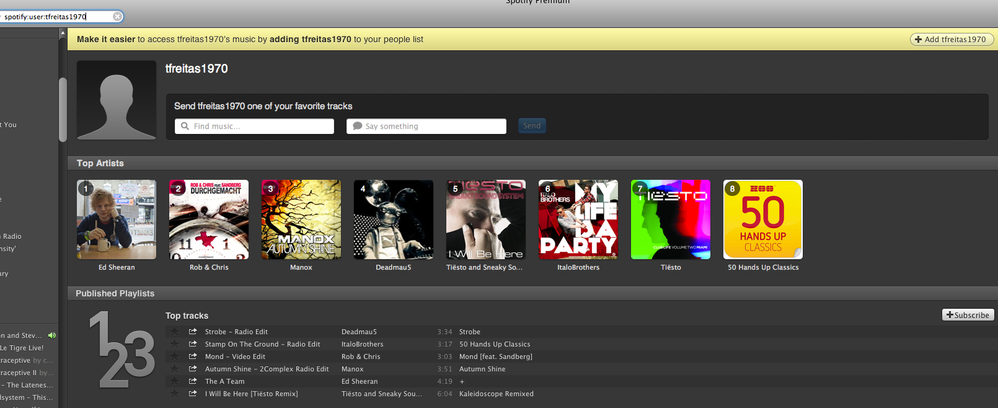This screenshot has width=998, height=408.
Task: Open the Manox Autumn Shine cover
Action: point(301,220)
